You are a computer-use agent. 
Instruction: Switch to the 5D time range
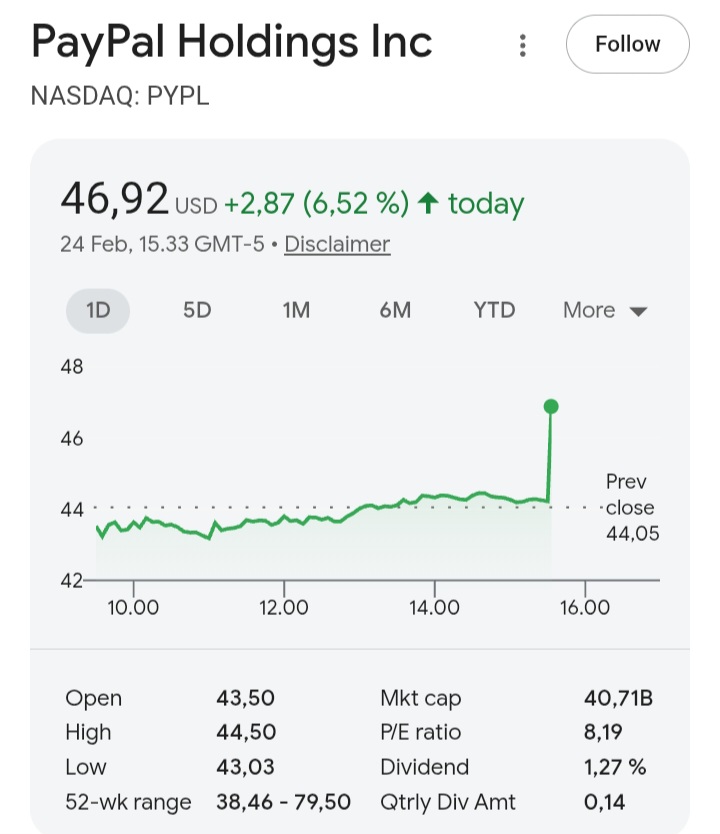[197, 310]
